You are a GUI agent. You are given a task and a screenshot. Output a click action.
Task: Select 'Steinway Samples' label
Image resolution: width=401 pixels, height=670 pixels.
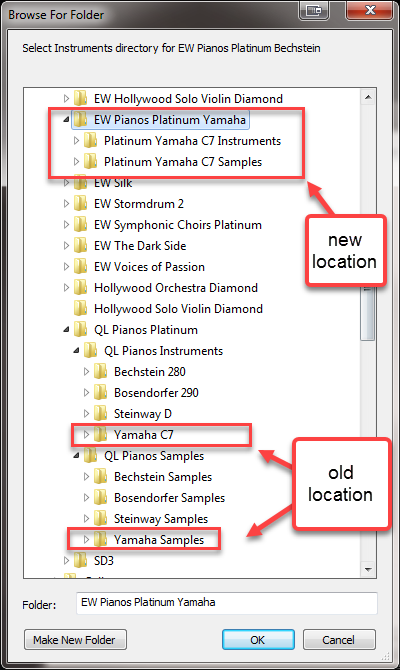pos(161,519)
